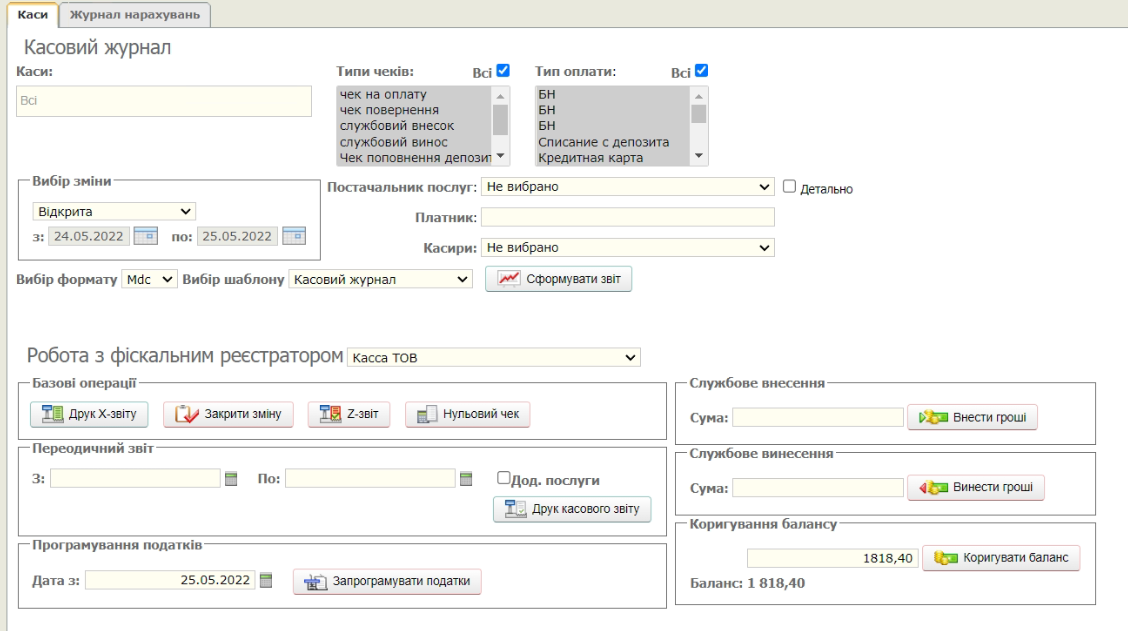Open fiscal registrar dropdown 'Касса ТОВ'

tap(492, 357)
